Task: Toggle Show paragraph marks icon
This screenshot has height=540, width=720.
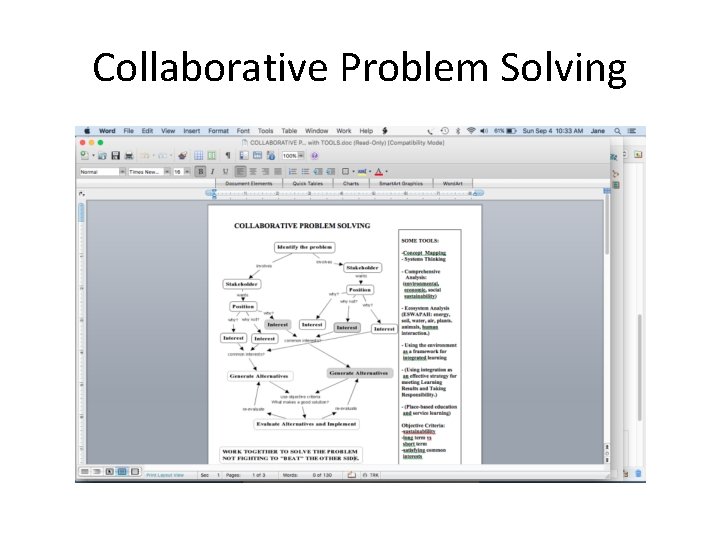Action: [228, 156]
